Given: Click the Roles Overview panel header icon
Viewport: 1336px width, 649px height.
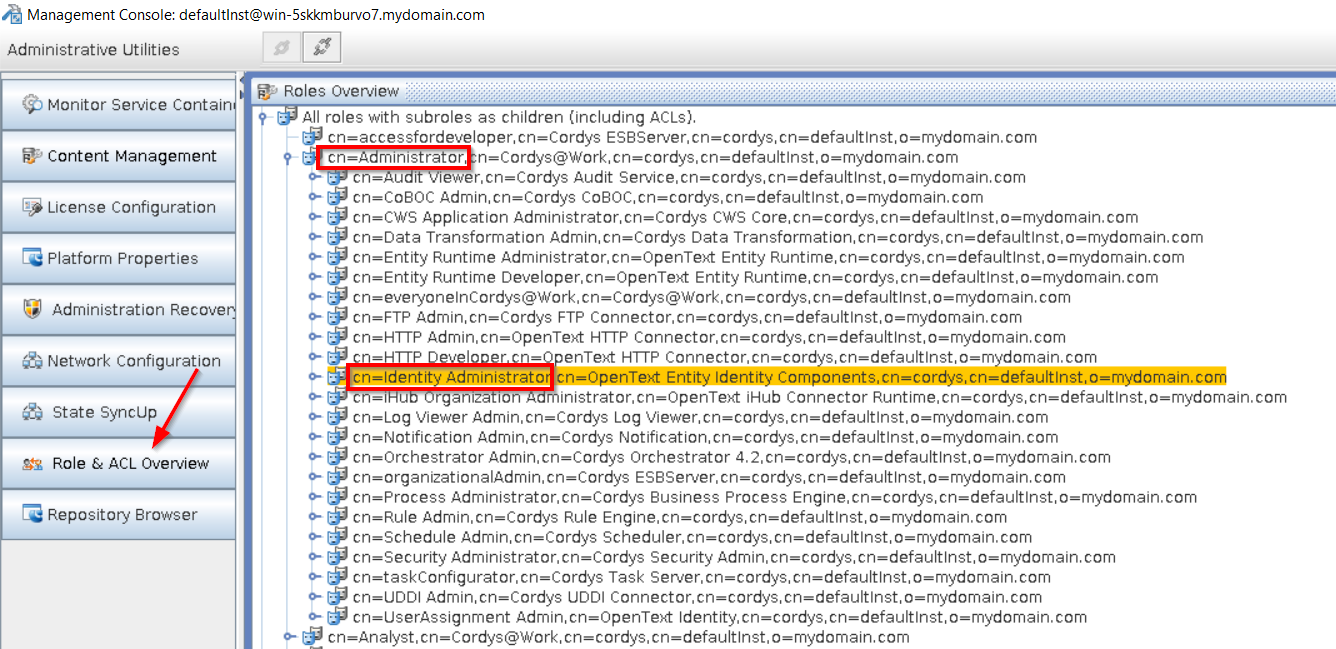Looking at the screenshot, I should pyautogui.click(x=267, y=91).
